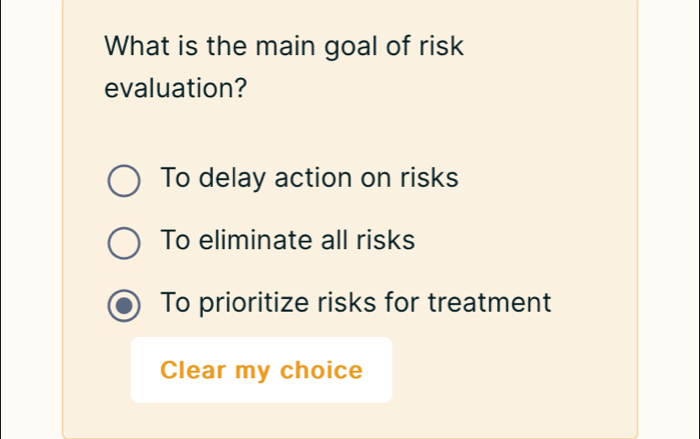Click the selected "To prioritize risks for treatment" radio
This screenshot has height=439, width=700.
[124, 304]
